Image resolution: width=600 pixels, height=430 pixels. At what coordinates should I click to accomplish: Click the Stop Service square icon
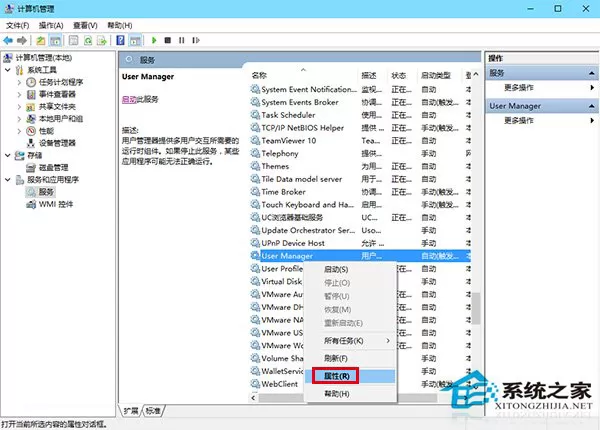[168, 40]
